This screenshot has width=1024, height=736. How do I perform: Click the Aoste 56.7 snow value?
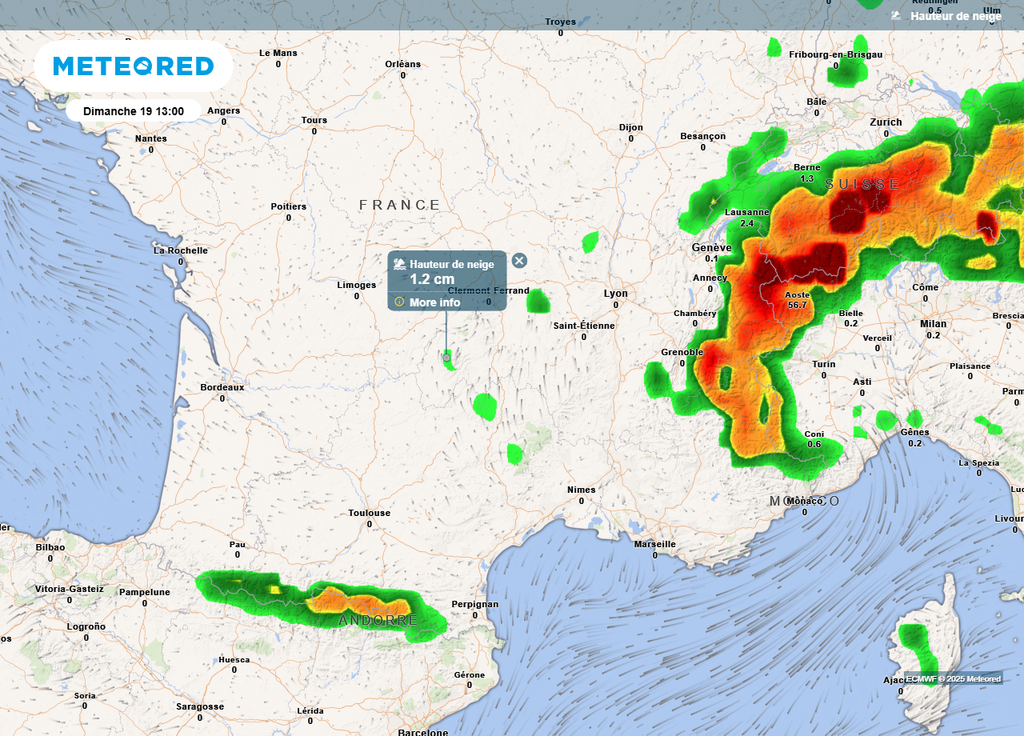pyautogui.click(x=797, y=304)
